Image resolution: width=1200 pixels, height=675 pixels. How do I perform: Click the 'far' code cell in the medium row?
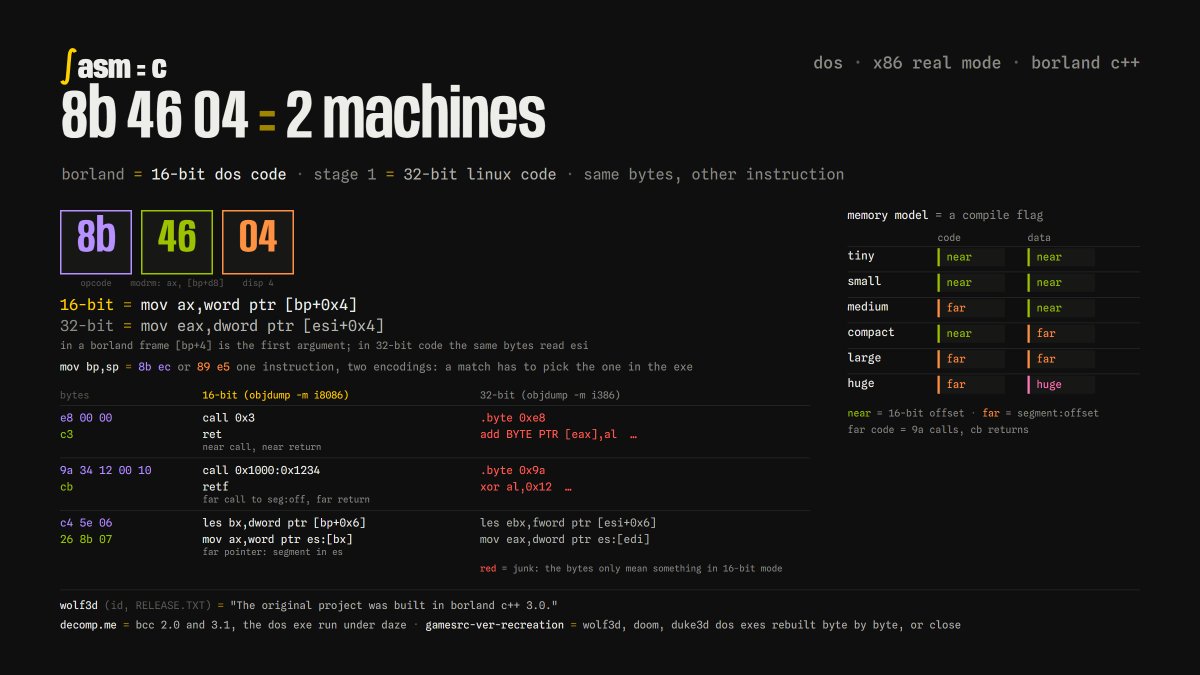(x=971, y=308)
